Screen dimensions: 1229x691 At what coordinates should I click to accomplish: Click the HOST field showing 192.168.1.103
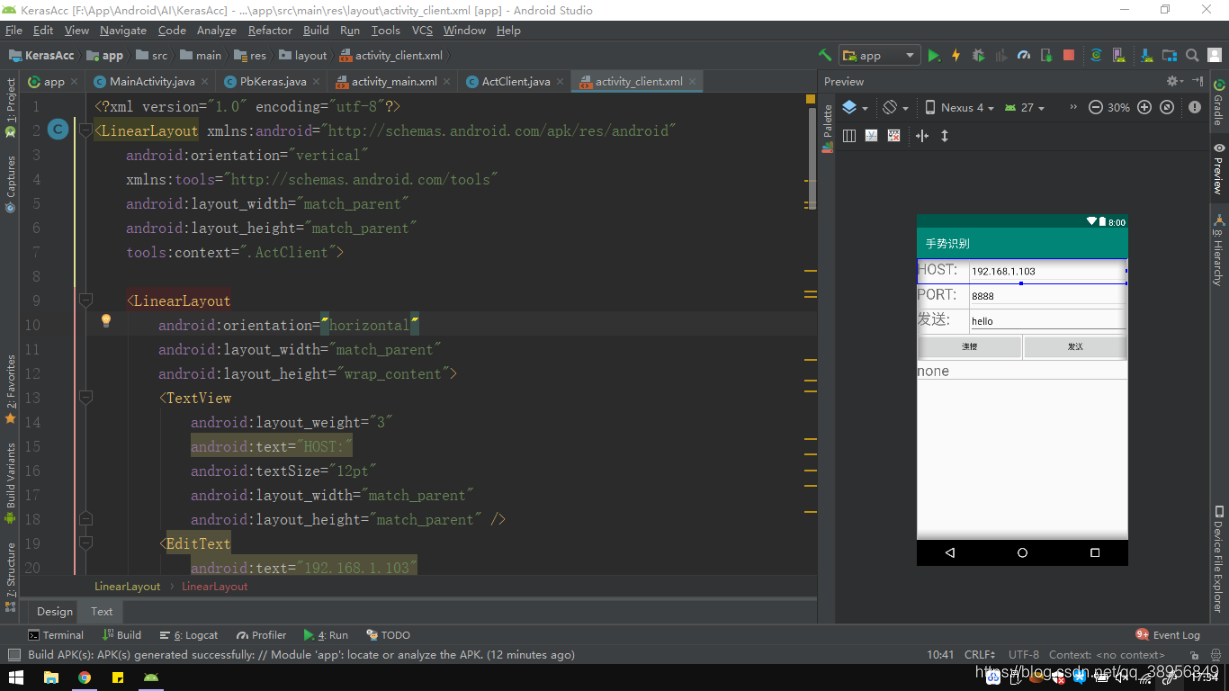(1047, 271)
